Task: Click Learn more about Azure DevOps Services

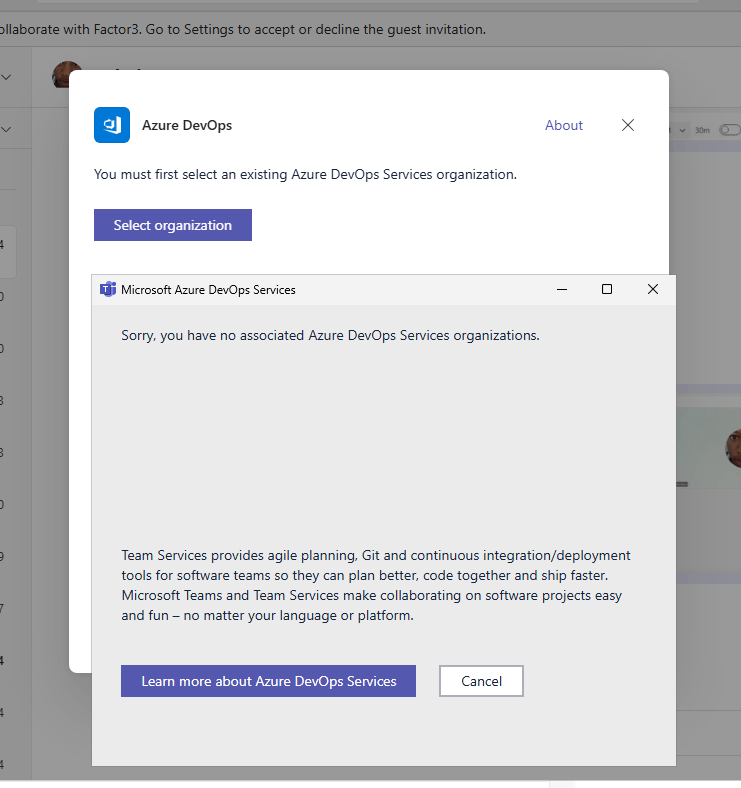Action: pyautogui.click(x=268, y=680)
